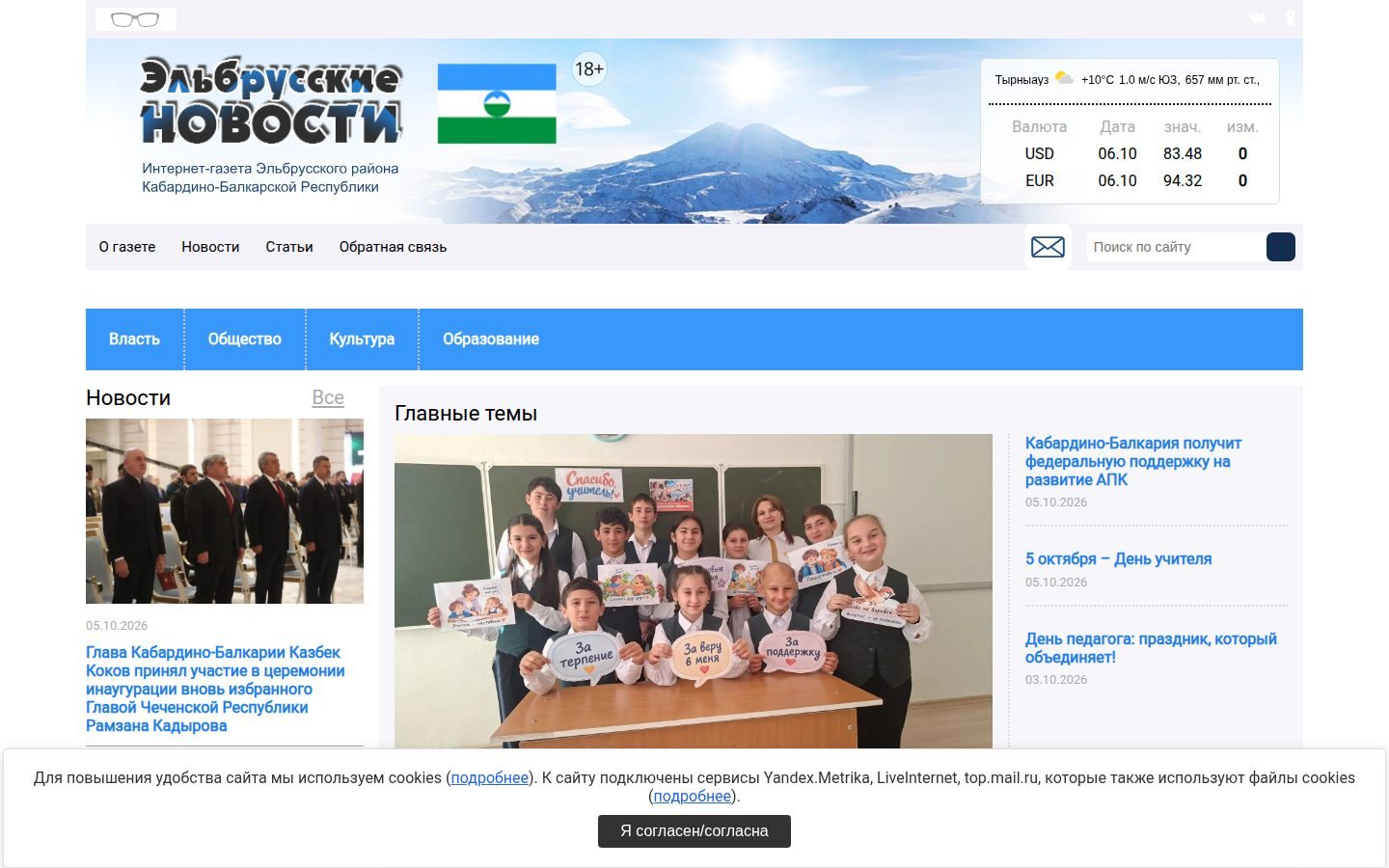Image resolution: width=1389 pixels, height=868 pixels.
Task: Open the 5 октября – День учителя article
Action: [1118, 558]
